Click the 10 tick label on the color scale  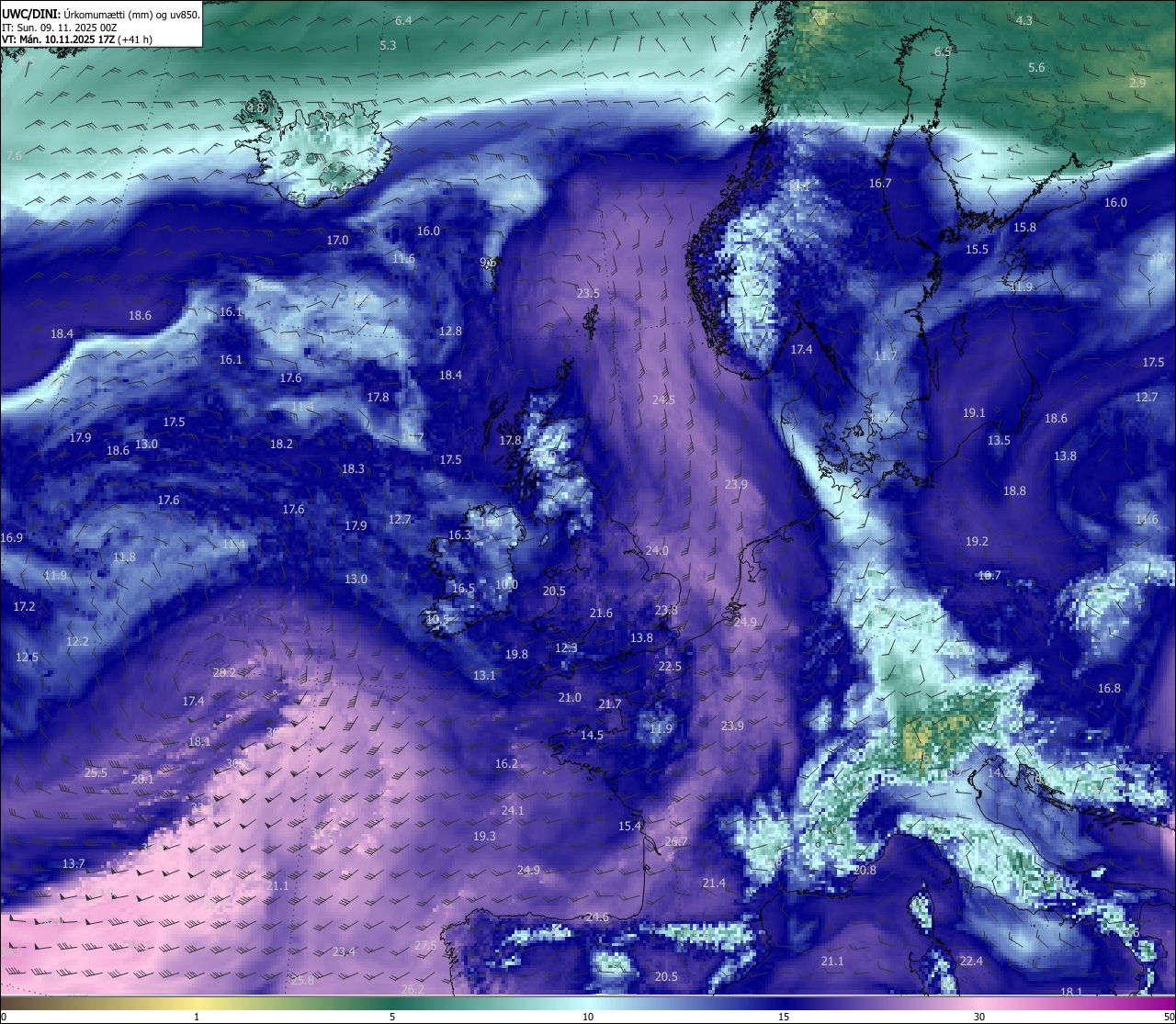588,1017
